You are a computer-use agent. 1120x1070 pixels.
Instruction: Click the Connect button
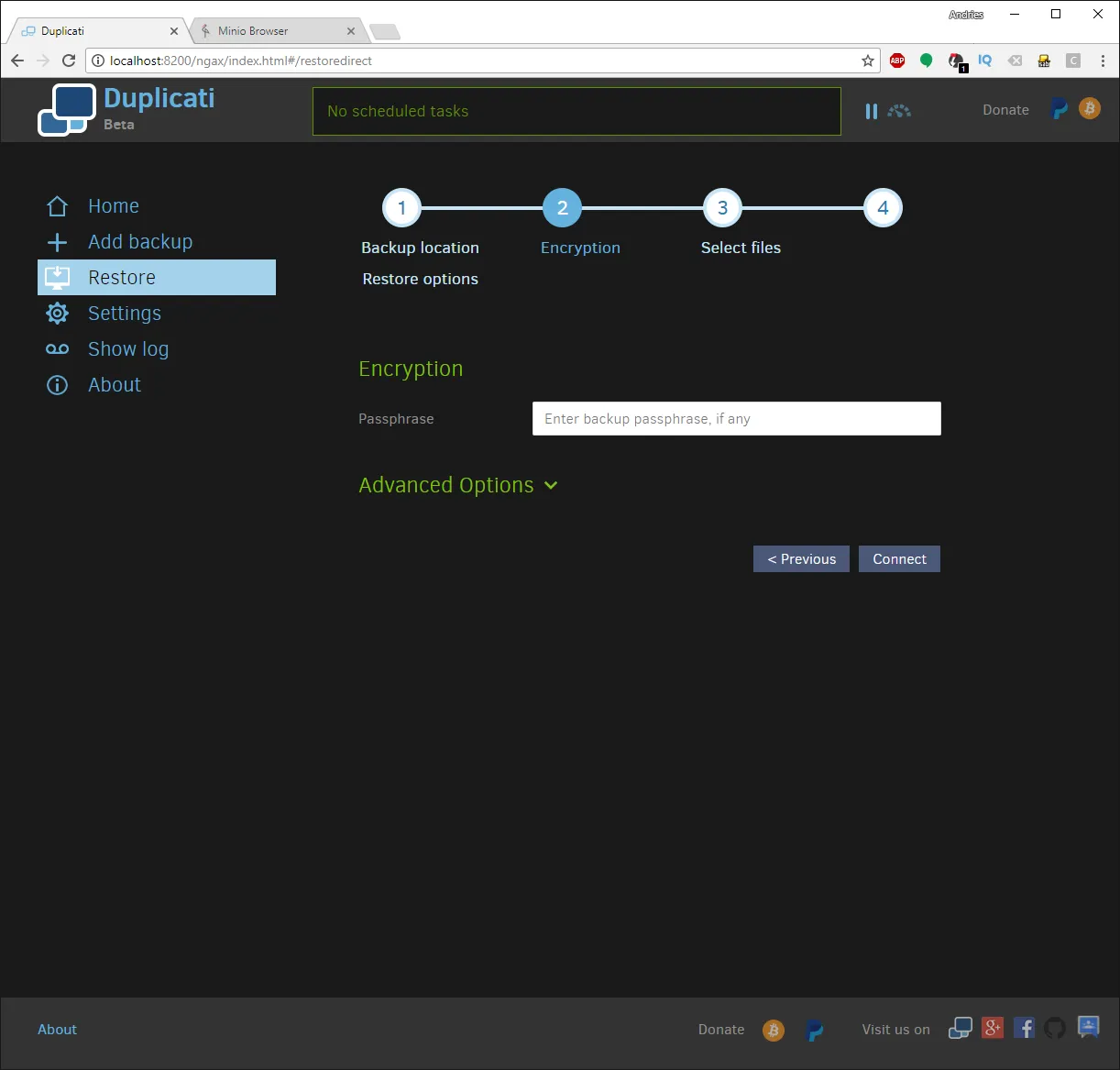899,559
